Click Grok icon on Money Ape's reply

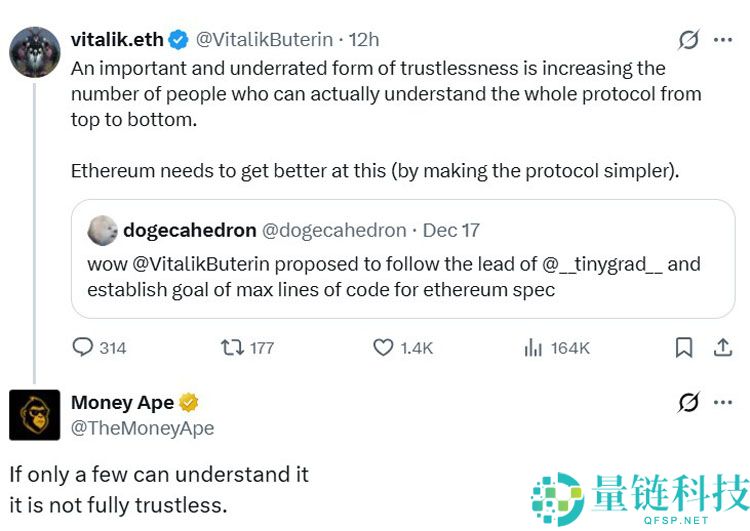pyautogui.click(x=688, y=402)
